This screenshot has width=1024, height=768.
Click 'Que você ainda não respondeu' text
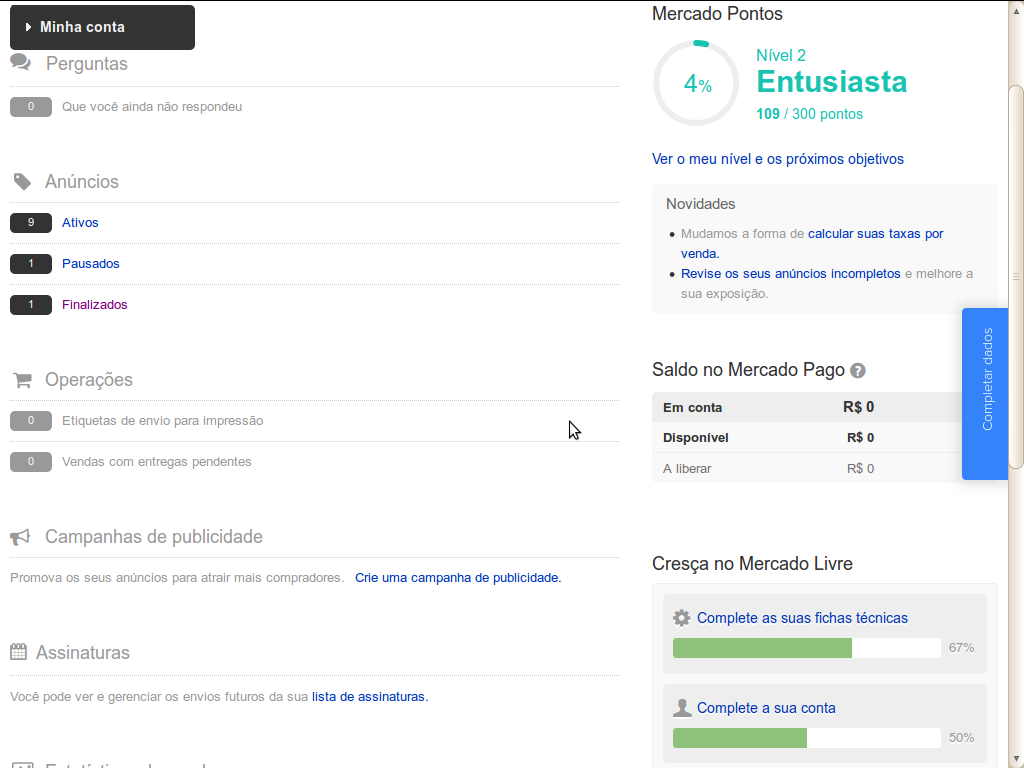pos(152,107)
